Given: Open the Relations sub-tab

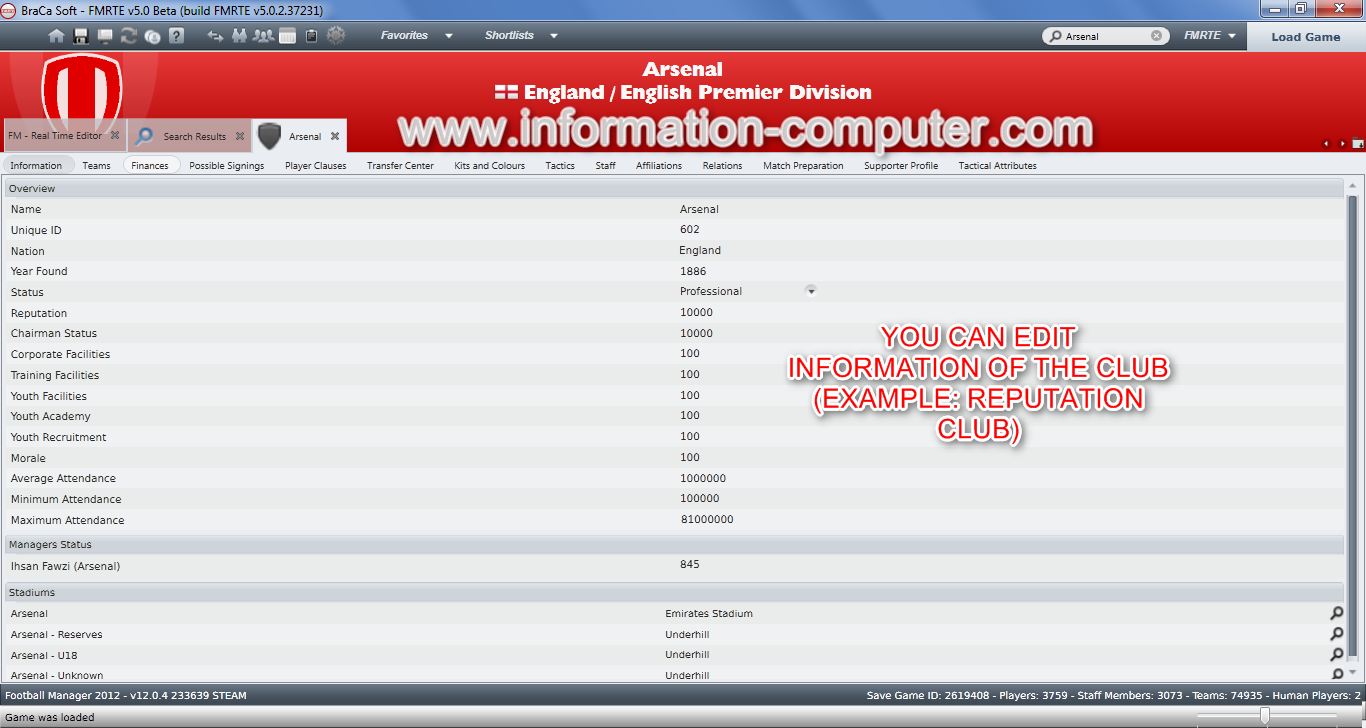Looking at the screenshot, I should [722, 165].
